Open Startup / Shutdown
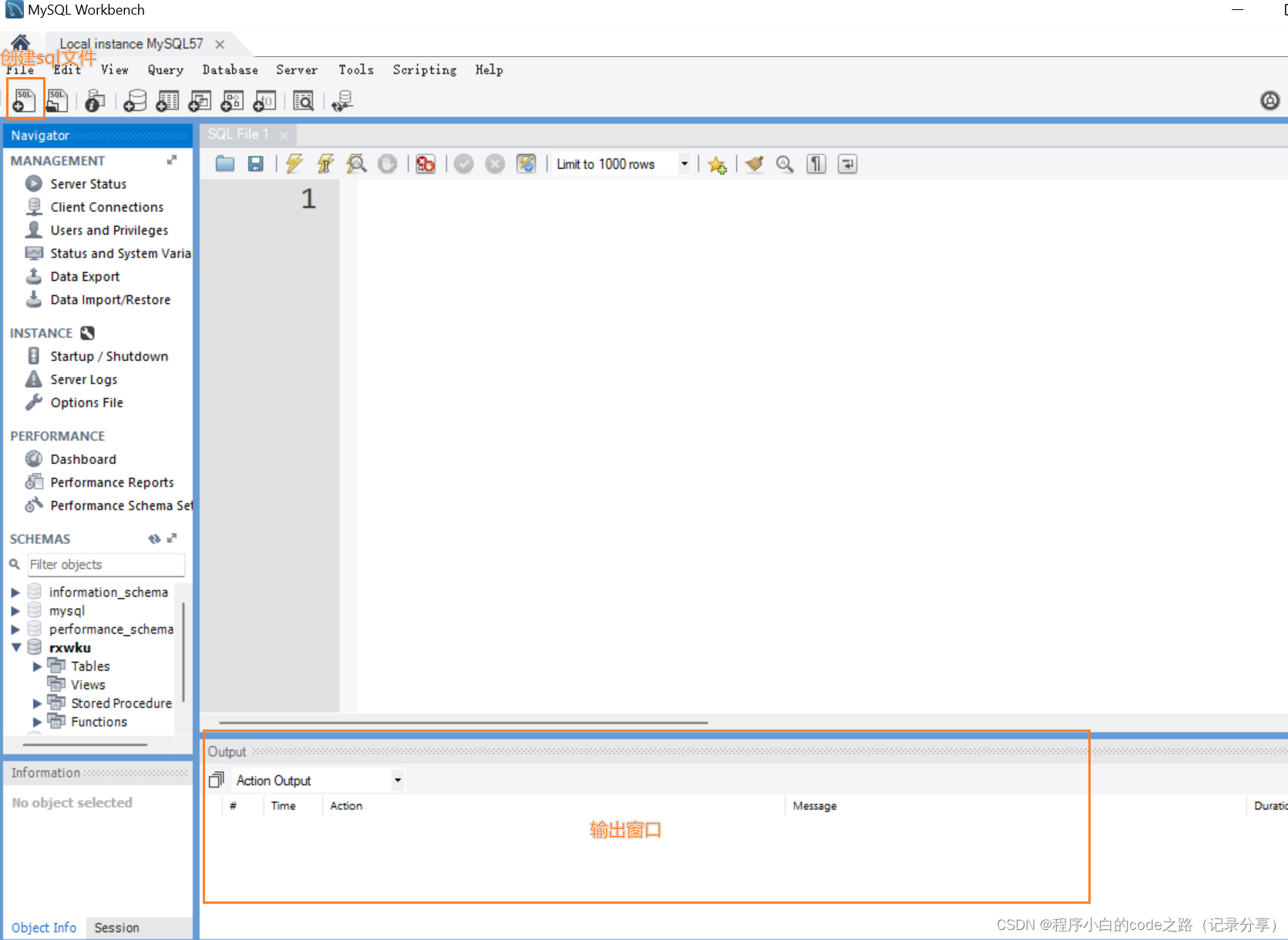The height and width of the screenshot is (940, 1288). tap(109, 356)
